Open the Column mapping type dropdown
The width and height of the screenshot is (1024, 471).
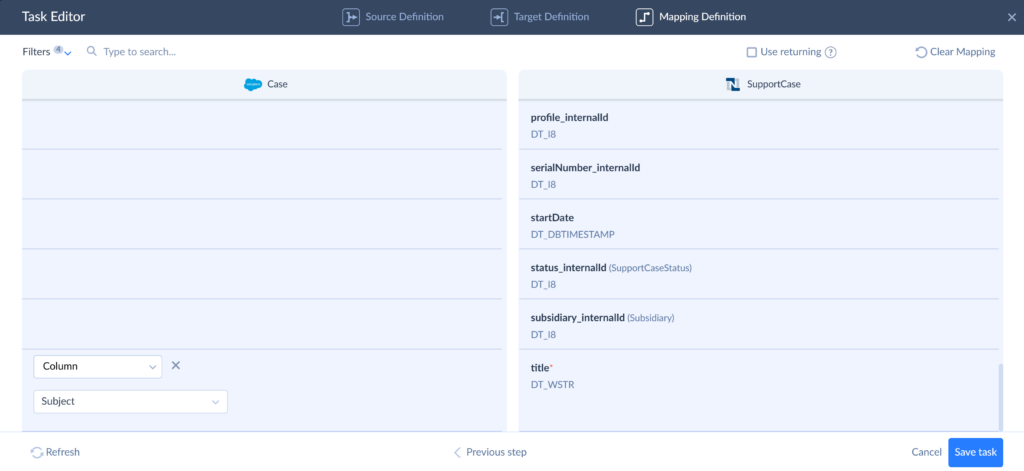point(97,366)
